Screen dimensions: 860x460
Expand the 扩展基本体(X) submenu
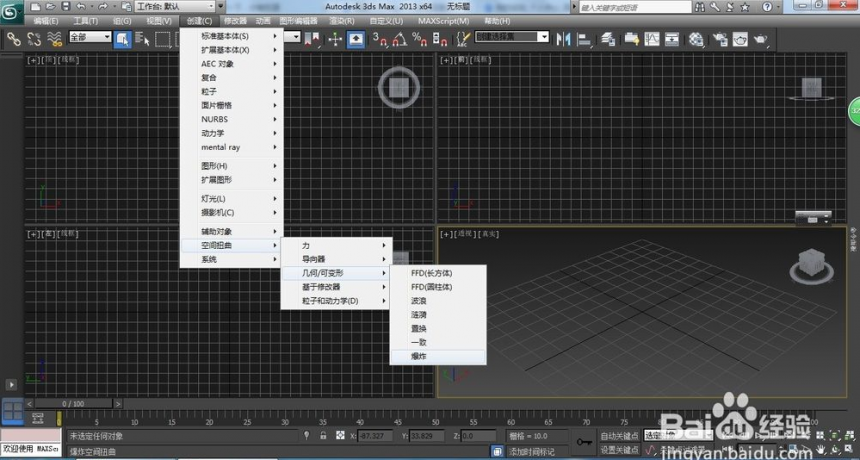click(x=231, y=50)
